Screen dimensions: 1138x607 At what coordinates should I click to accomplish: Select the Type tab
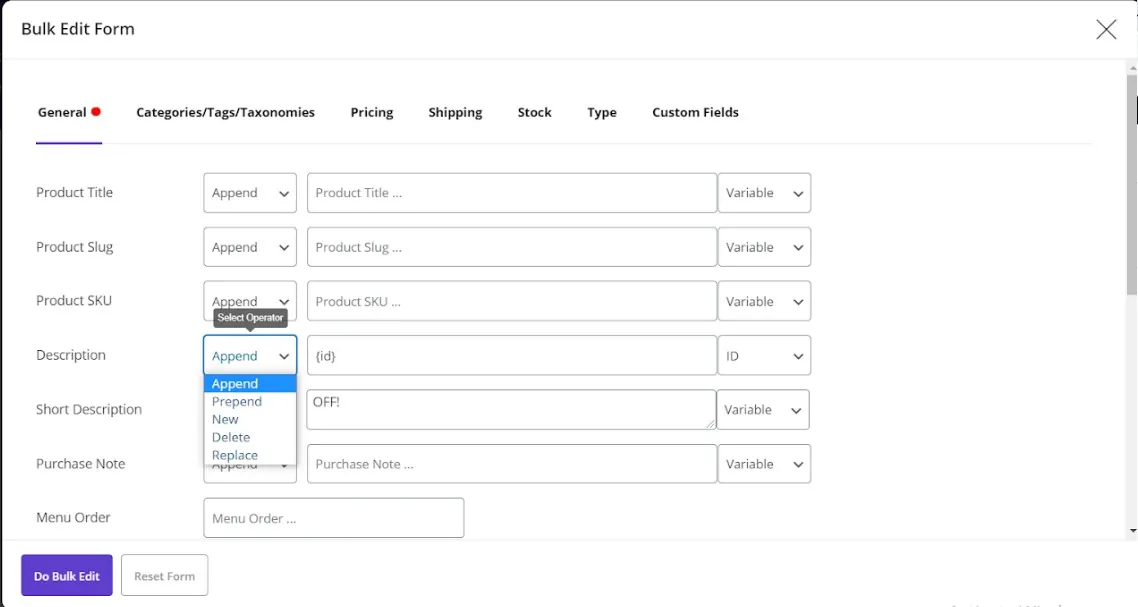[x=601, y=112]
